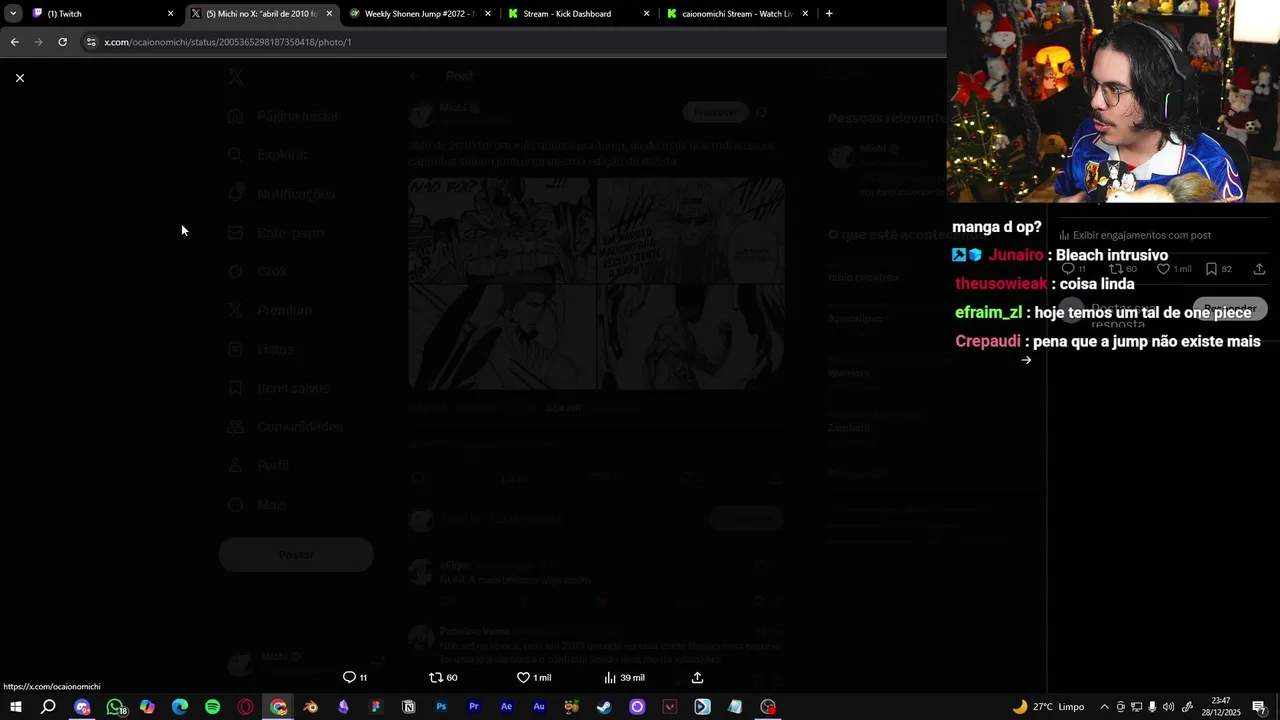This screenshot has height=720, width=1280.
Task: Open the Windows notification center
Action: point(1259,707)
